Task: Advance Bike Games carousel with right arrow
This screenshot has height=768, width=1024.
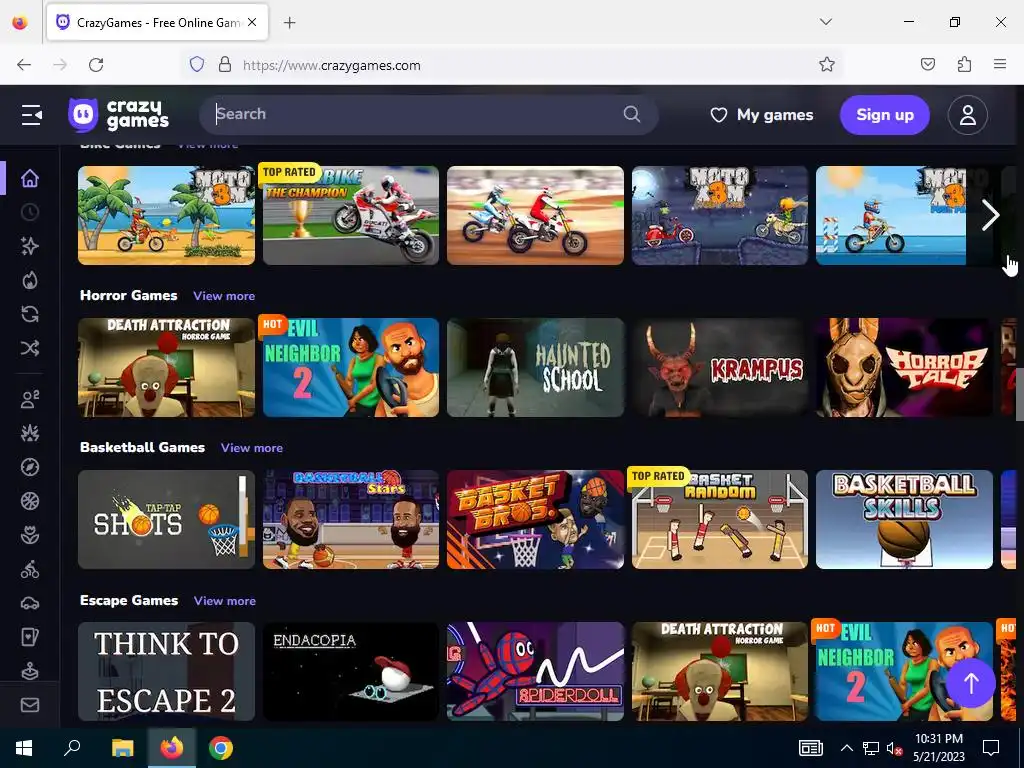Action: tap(991, 216)
